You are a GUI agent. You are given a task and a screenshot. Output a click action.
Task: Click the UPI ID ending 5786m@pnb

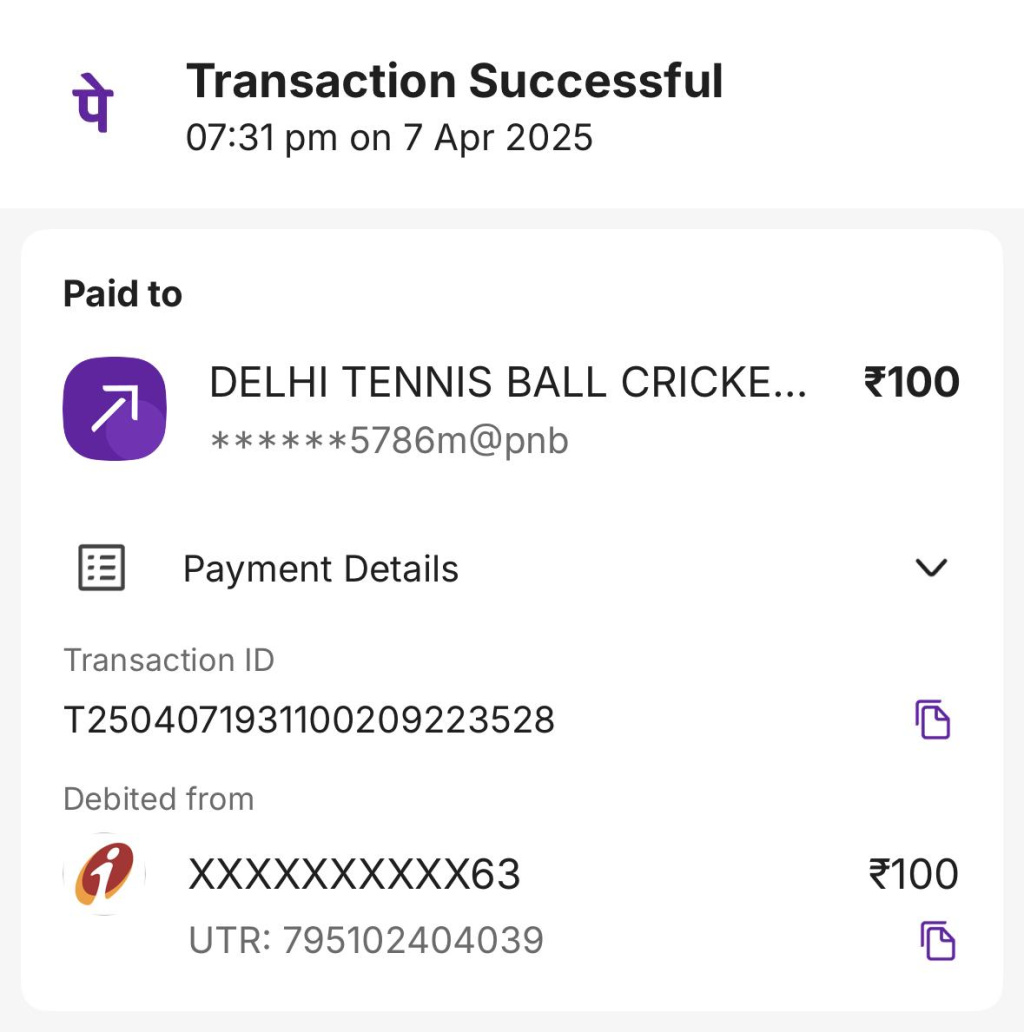tap(389, 440)
